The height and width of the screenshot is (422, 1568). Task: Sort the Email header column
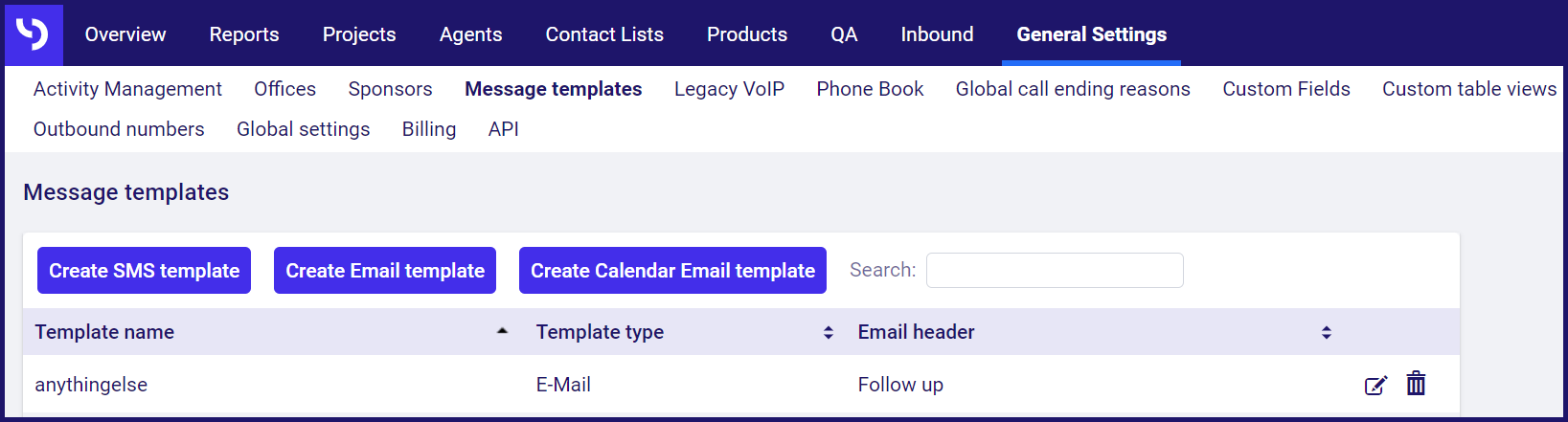[1327, 332]
